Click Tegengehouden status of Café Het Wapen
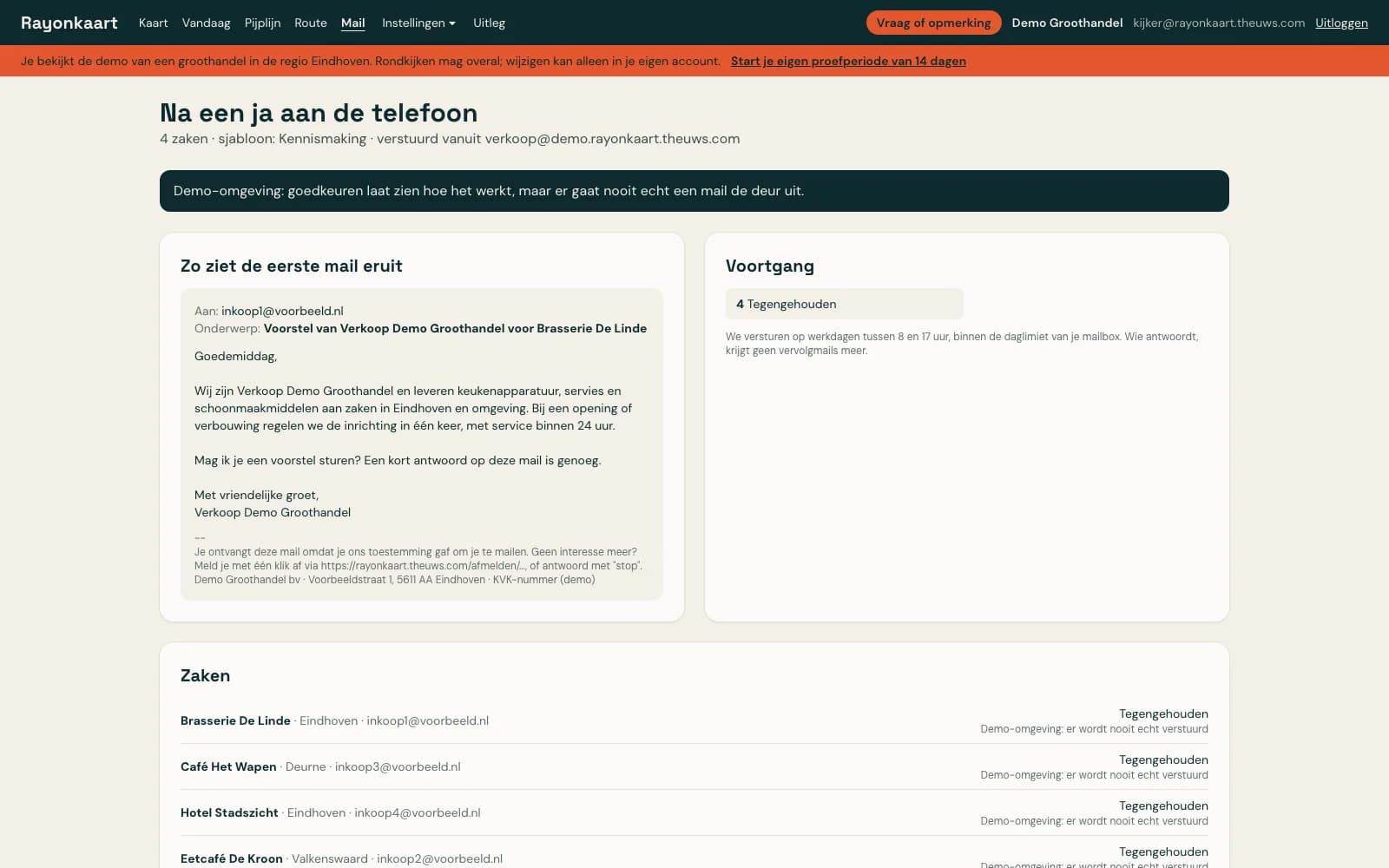Viewport: 1389px width, 868px height. (1163, 759)
